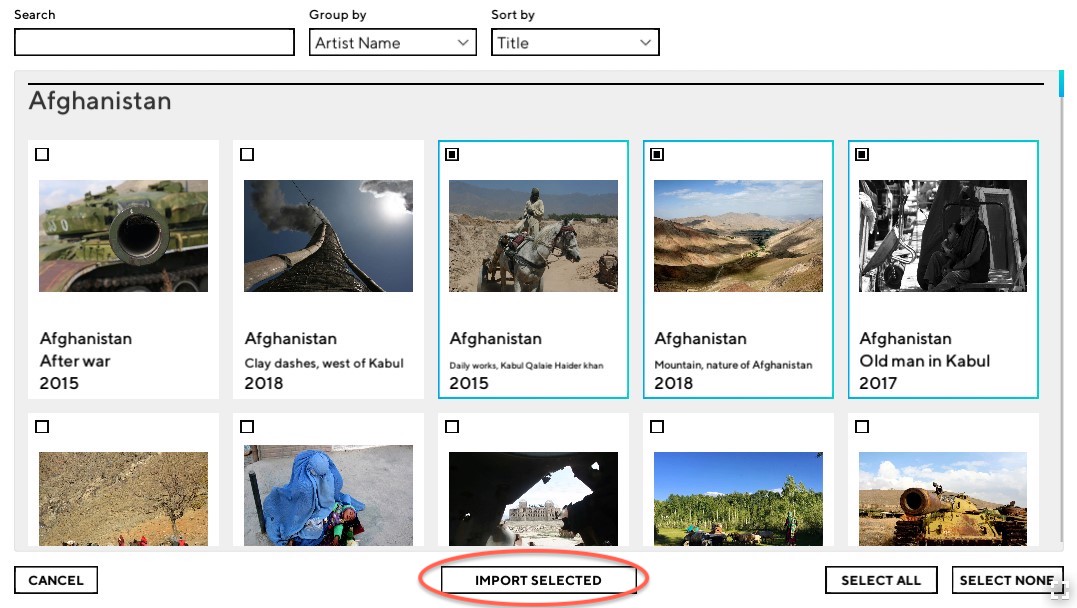The width and height of the screenshot is (1077, 608).
Task: Uncheck the Daily works artwork checkbox
Action: tap(452, 155)
